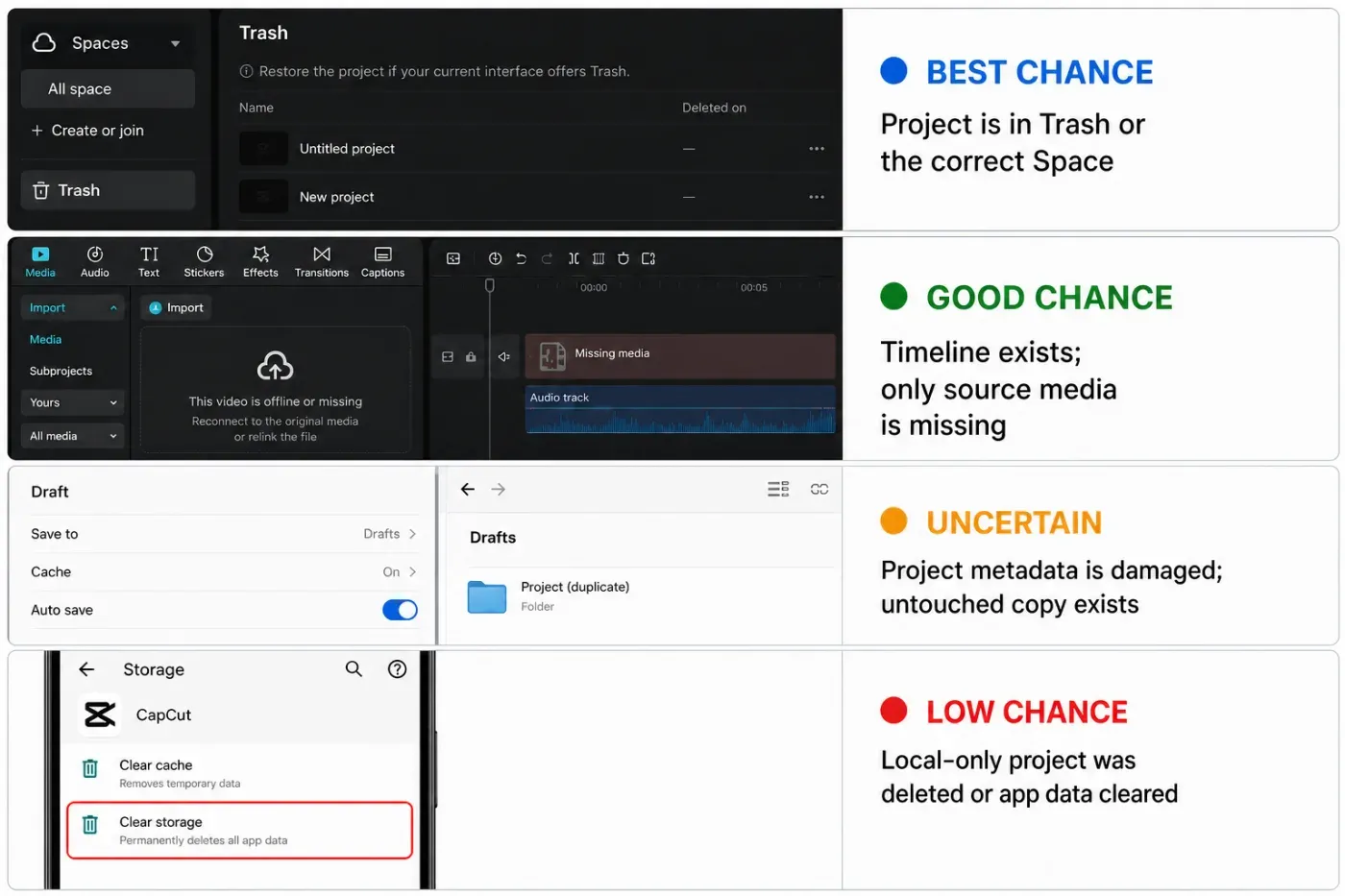Click the back arrow on the Storage screen
The width and height of the screenshot is (1345, 896).
(x=86, y=669)
